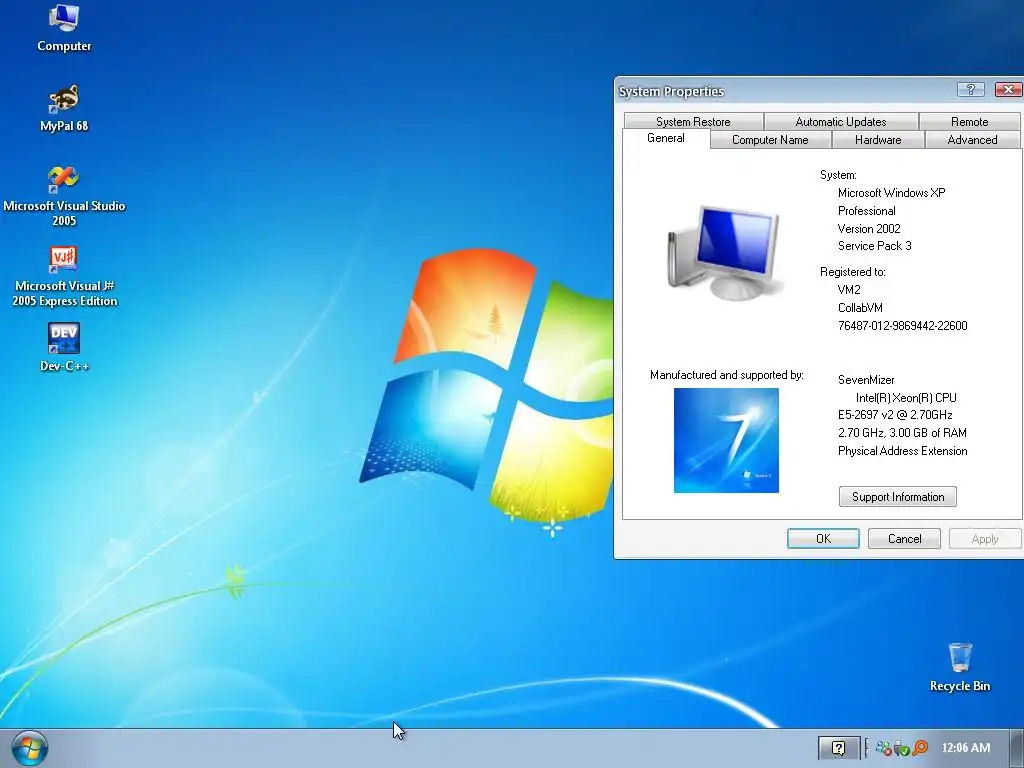
Task: Click the Safely Remove Hardware tray icon
Action: click(901, 748)
